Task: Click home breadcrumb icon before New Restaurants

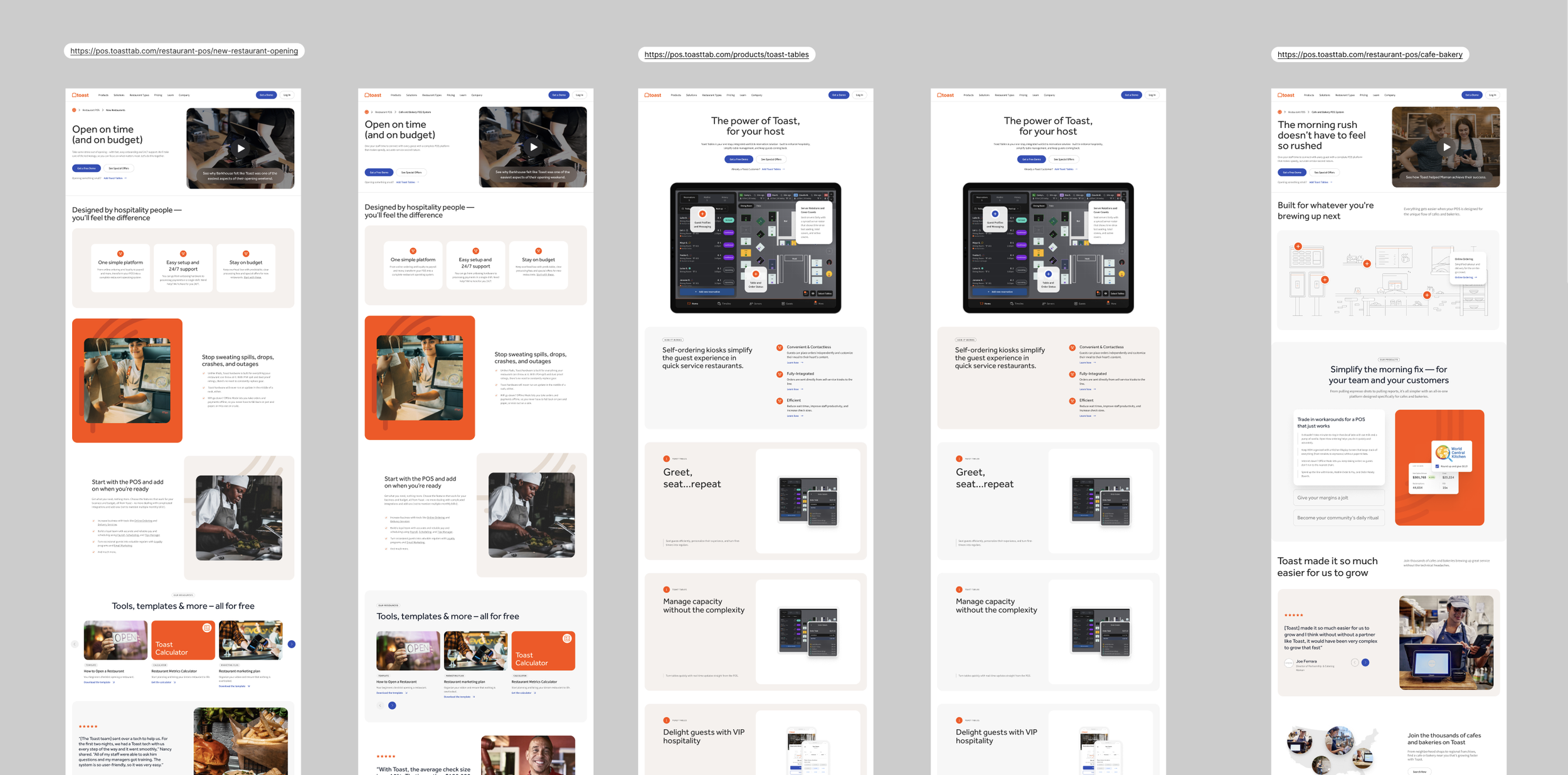Action: pos(74,110)
